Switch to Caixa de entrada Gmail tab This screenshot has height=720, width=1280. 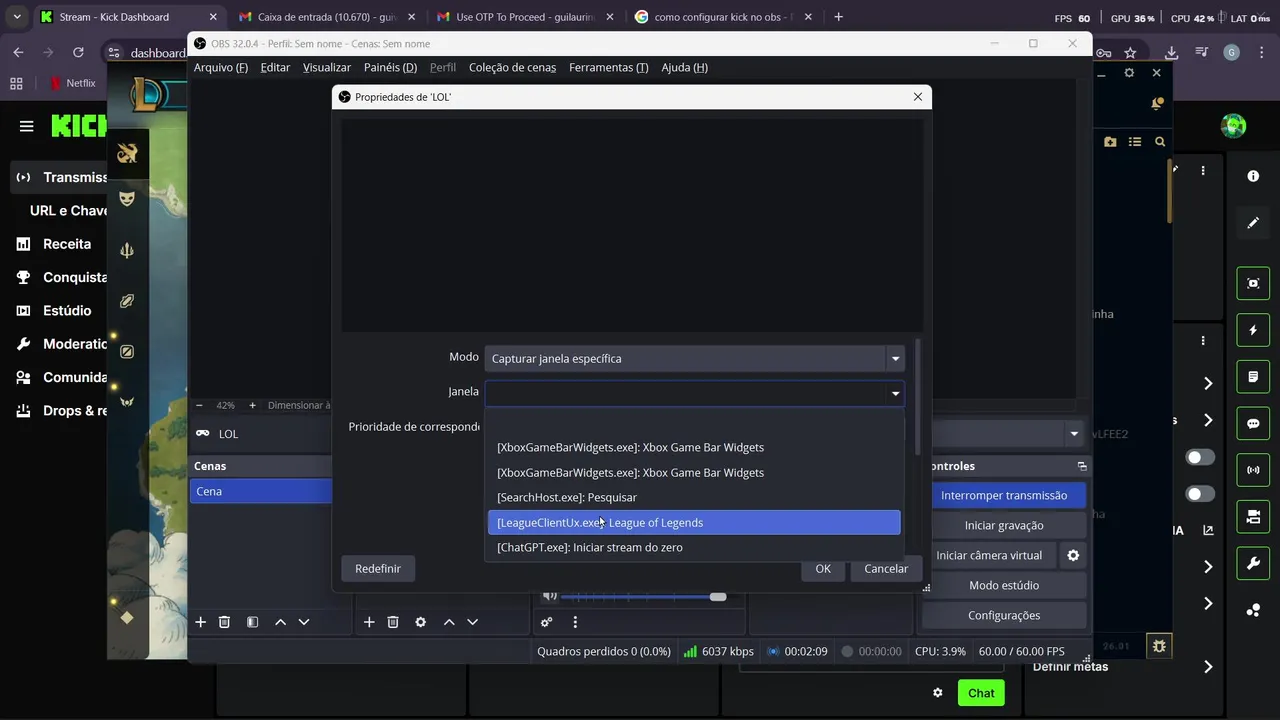point(326,17)
